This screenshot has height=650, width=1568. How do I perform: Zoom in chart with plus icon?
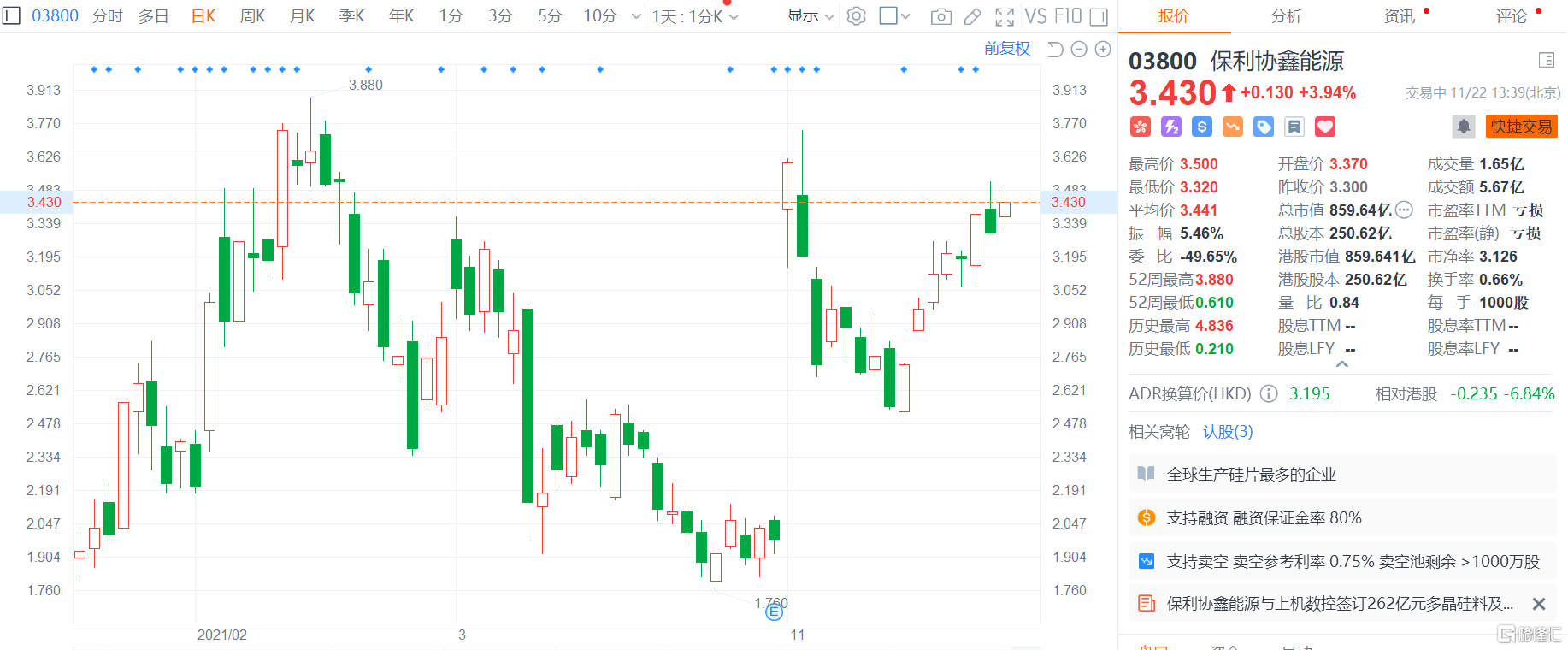pos(1103,50)
